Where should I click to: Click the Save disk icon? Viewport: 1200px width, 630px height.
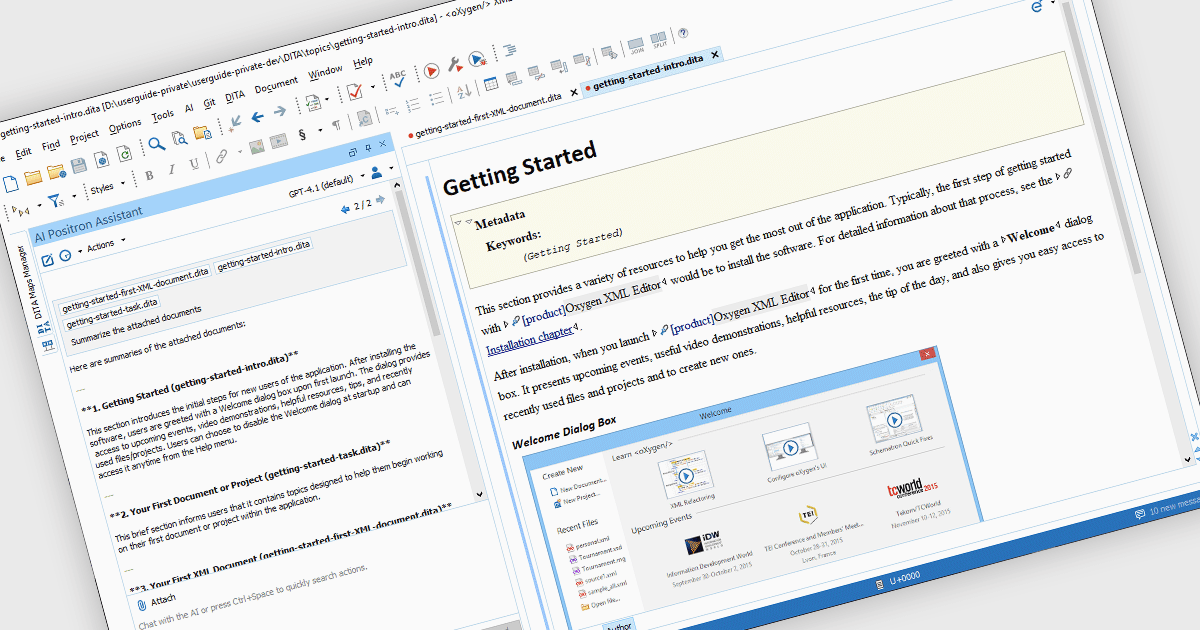(x=79, y=165)
